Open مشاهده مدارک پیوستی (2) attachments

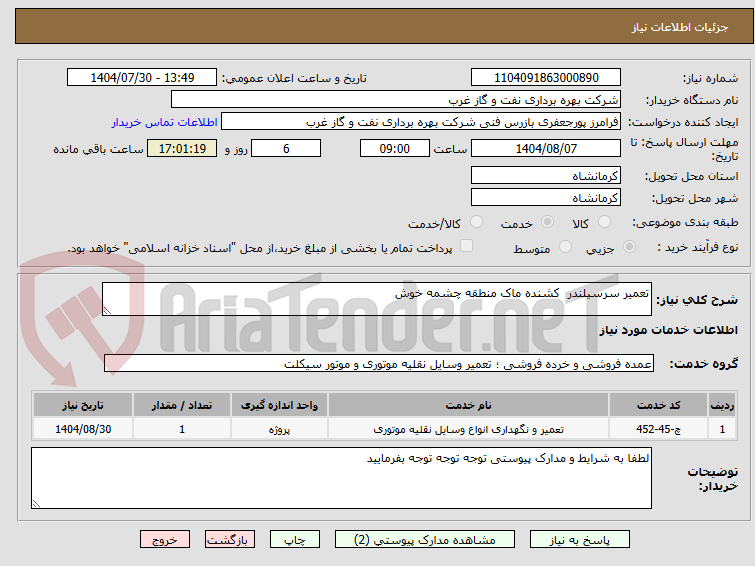coord(424,540)
